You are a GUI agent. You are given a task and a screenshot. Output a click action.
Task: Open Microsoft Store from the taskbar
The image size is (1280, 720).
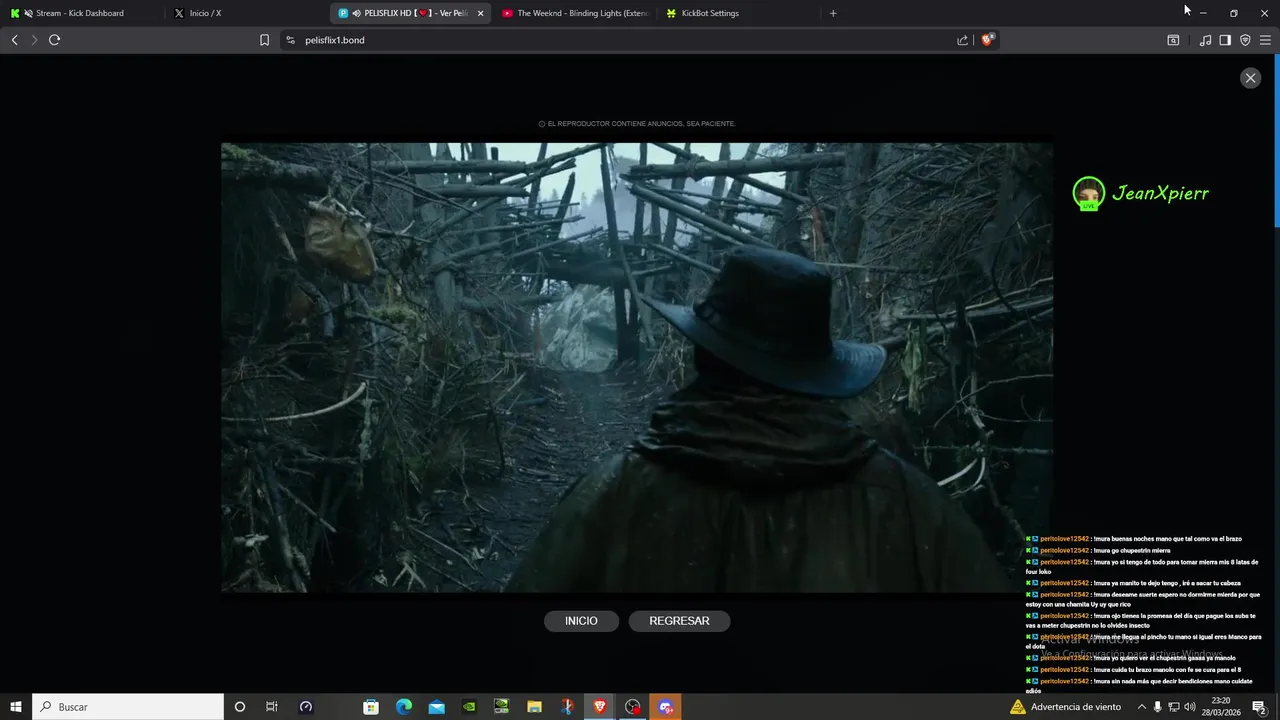[x=371, y=707]
